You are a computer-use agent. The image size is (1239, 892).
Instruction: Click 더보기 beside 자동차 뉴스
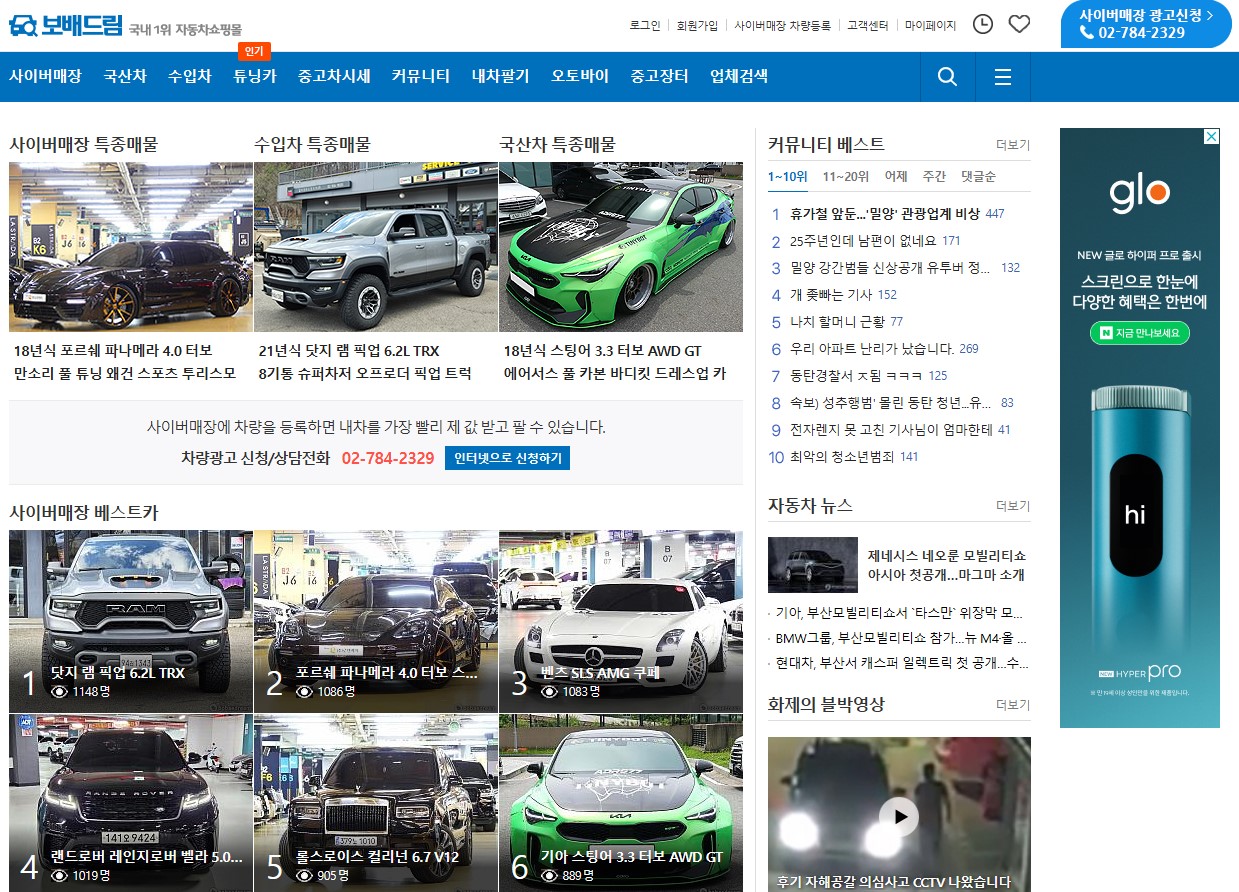click(1013, 506)
